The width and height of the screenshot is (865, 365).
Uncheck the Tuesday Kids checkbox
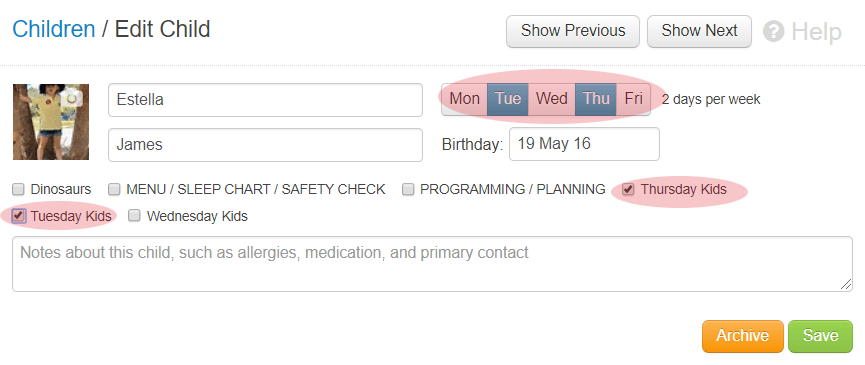pyautogui.click(x=19, y=216)
